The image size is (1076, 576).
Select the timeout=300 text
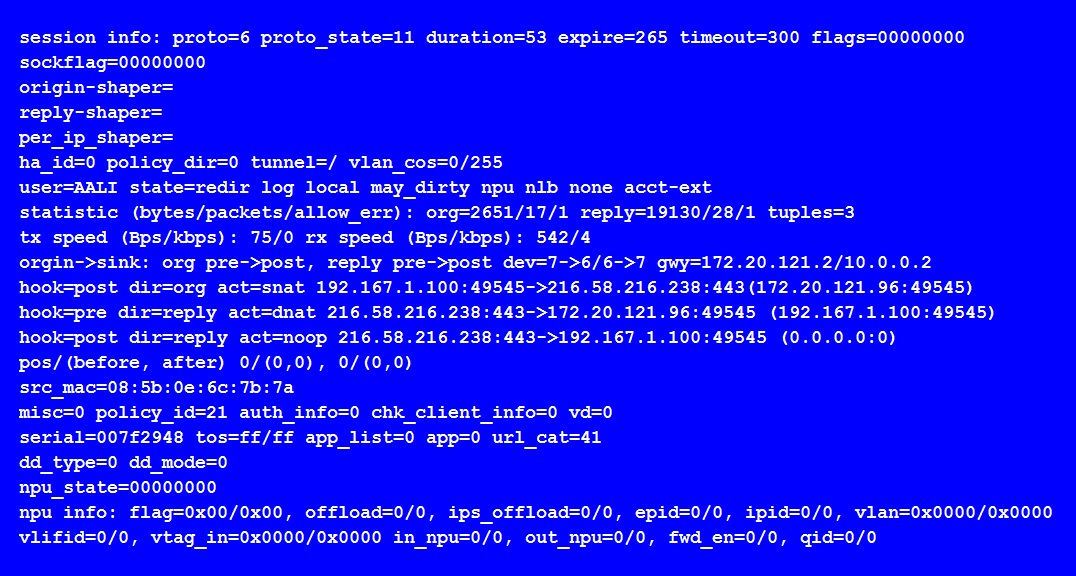[740, 38]
